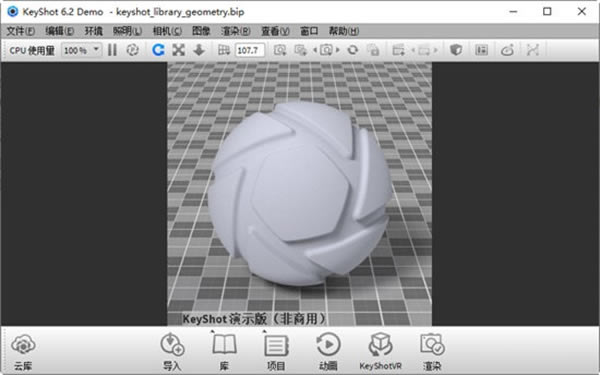Go to the previous studio arrow
Screen dimensions: 600x375
click(x=413, y=50)
